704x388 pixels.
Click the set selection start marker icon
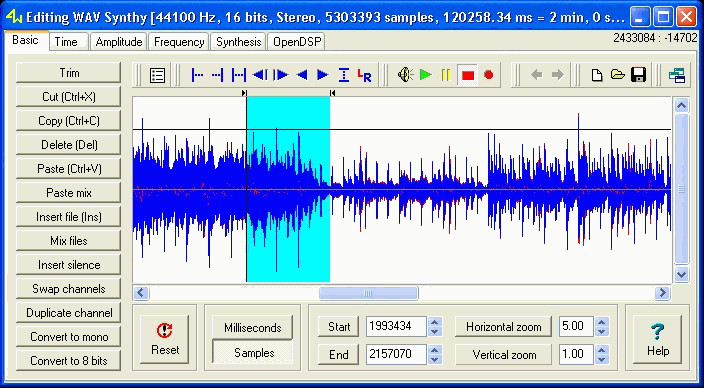(197, 75)
